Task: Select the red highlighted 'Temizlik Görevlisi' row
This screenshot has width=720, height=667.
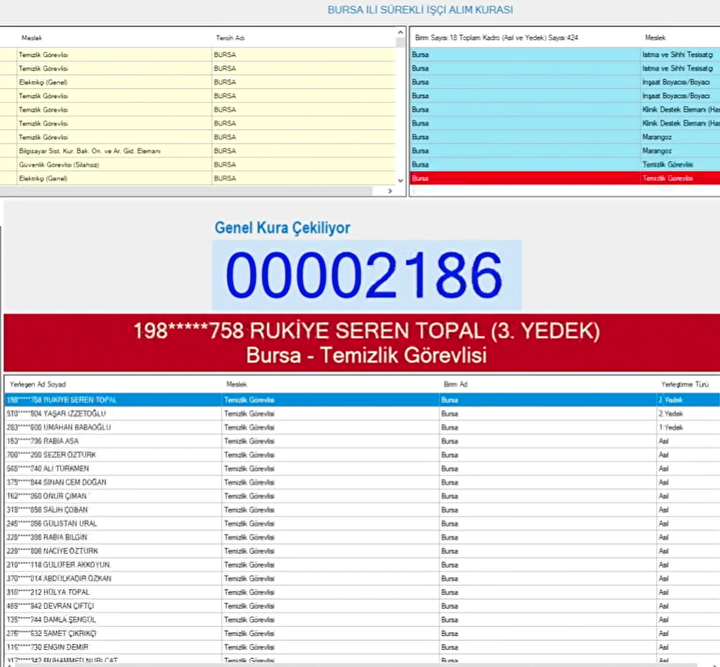Action: 565,179
